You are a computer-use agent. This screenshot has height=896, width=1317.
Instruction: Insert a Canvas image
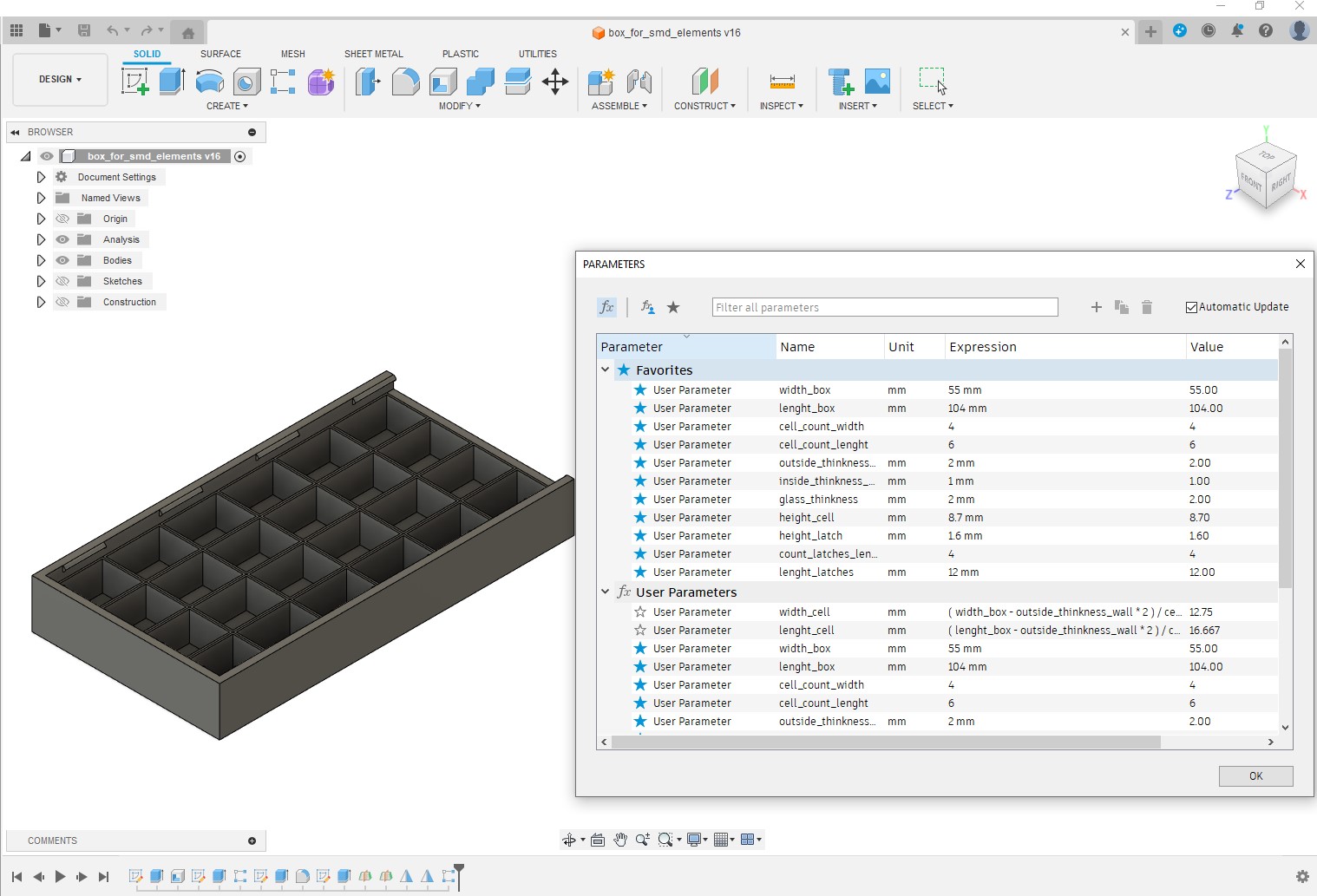pos(878,81)
